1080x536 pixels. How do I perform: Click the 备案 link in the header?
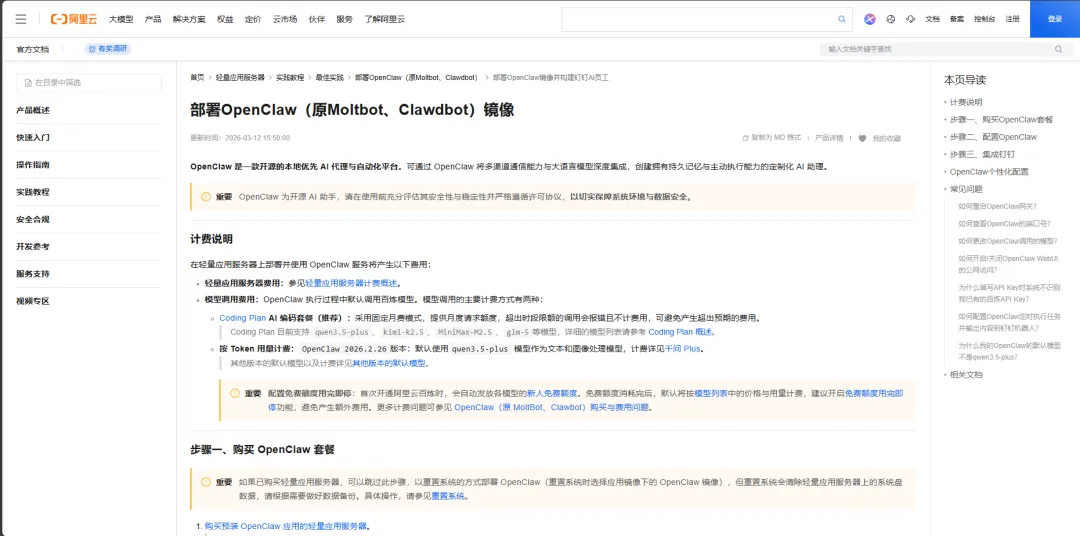(x=957, y=19)
